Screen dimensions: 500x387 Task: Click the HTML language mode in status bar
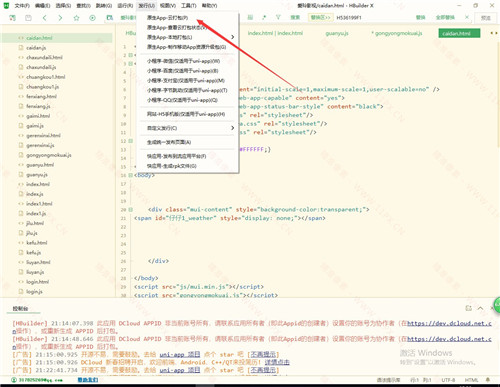point(471,380)
